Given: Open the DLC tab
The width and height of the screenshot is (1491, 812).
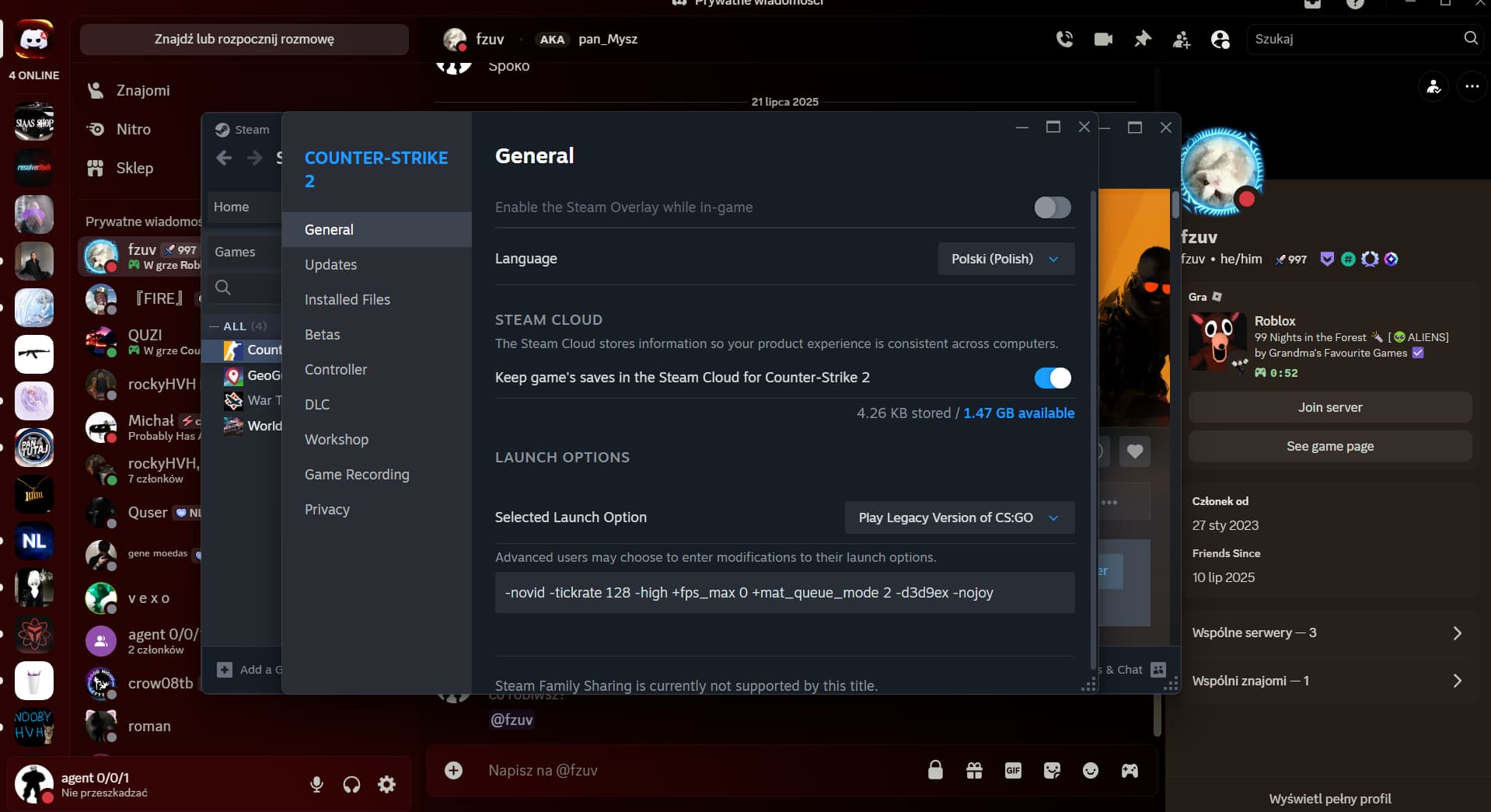Looking at the screenshot, I should (376, 405).
